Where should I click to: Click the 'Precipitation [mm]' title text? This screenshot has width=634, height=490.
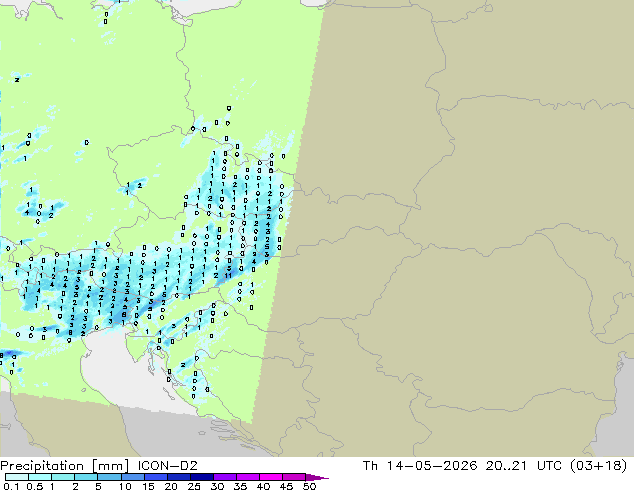click(65, 466)
